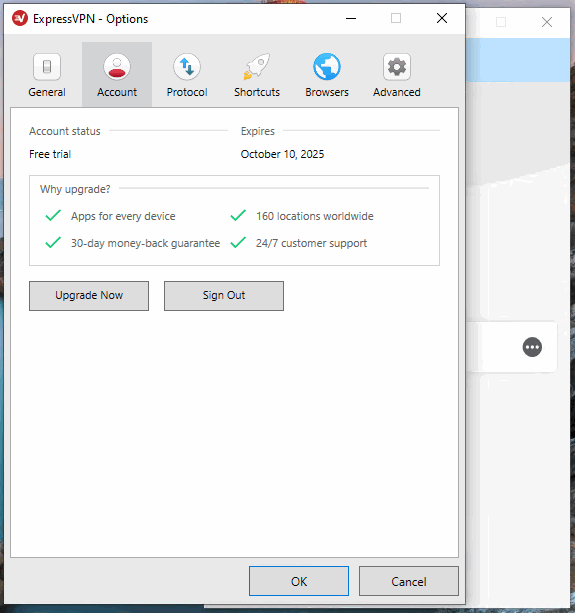Open the General settings switch icon
Image resolution: width=575 pixels, height=613 pixels.
pyautogui.click(x=47, y=66)
